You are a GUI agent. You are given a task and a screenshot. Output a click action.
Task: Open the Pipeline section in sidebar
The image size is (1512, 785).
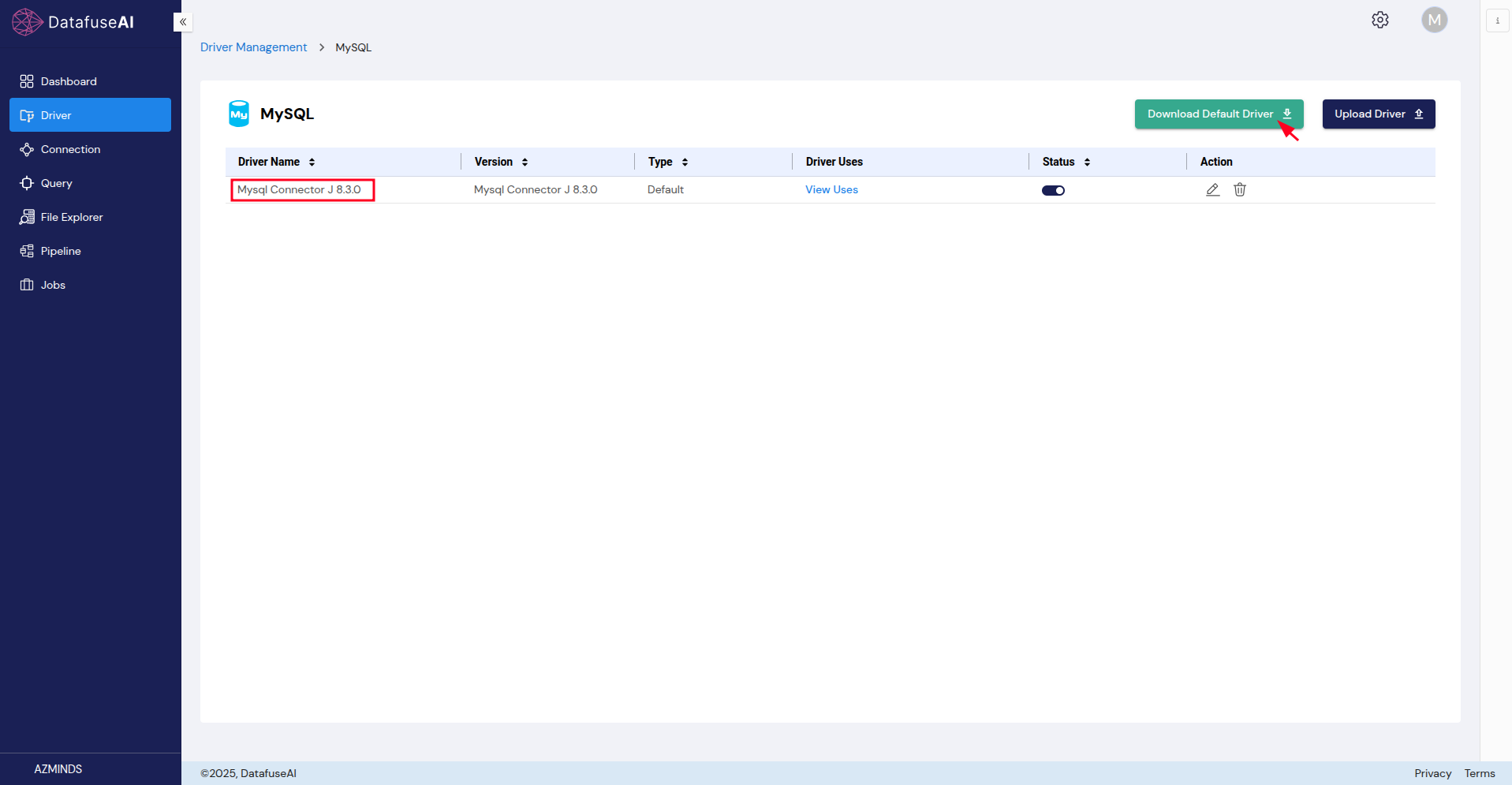click(61, 251)
